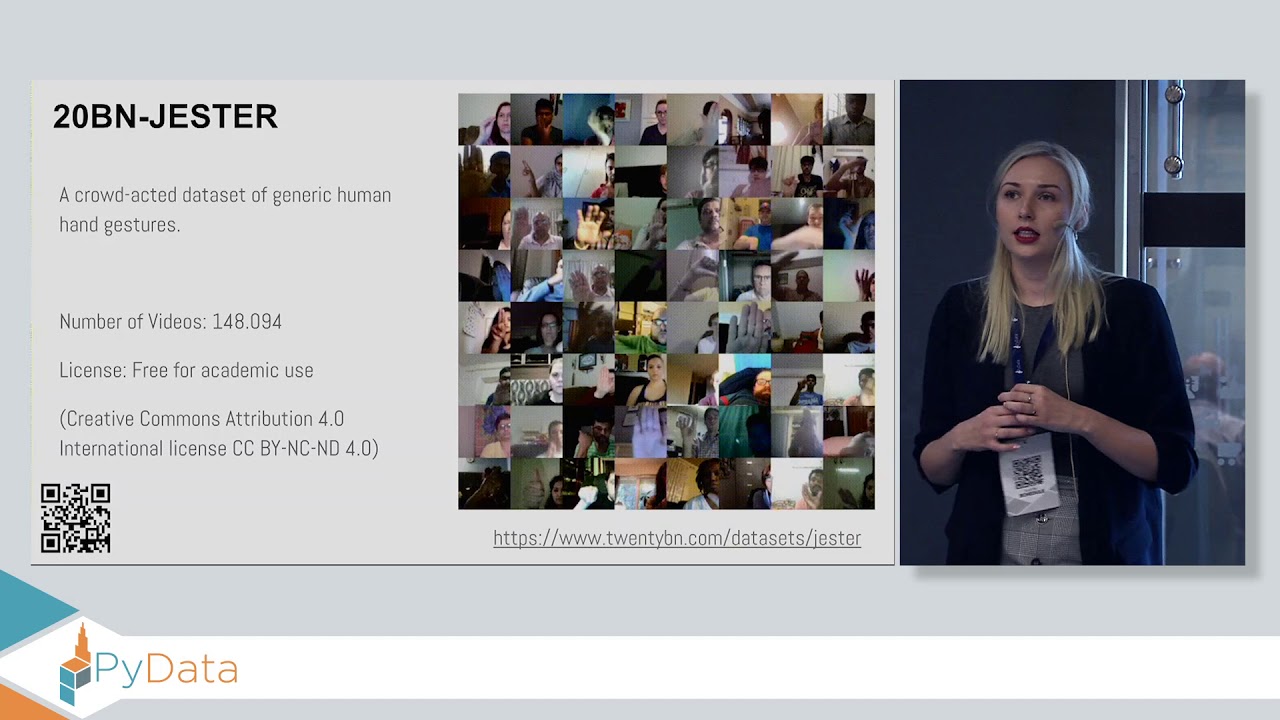Screen dimensions: 1280x720
Task: Click the QR code on the slide
Action: [76, 518]
